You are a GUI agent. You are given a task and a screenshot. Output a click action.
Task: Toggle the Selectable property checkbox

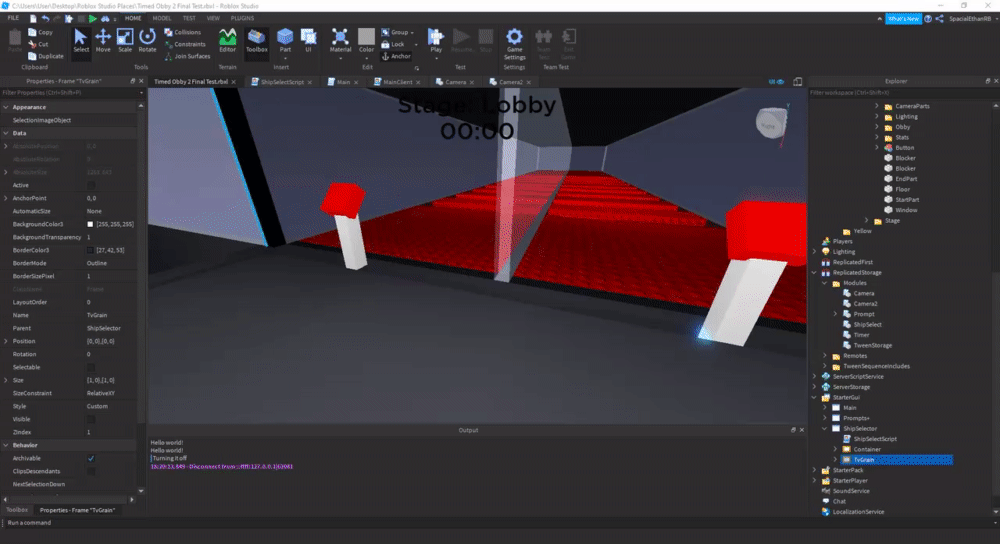[91, 367]
